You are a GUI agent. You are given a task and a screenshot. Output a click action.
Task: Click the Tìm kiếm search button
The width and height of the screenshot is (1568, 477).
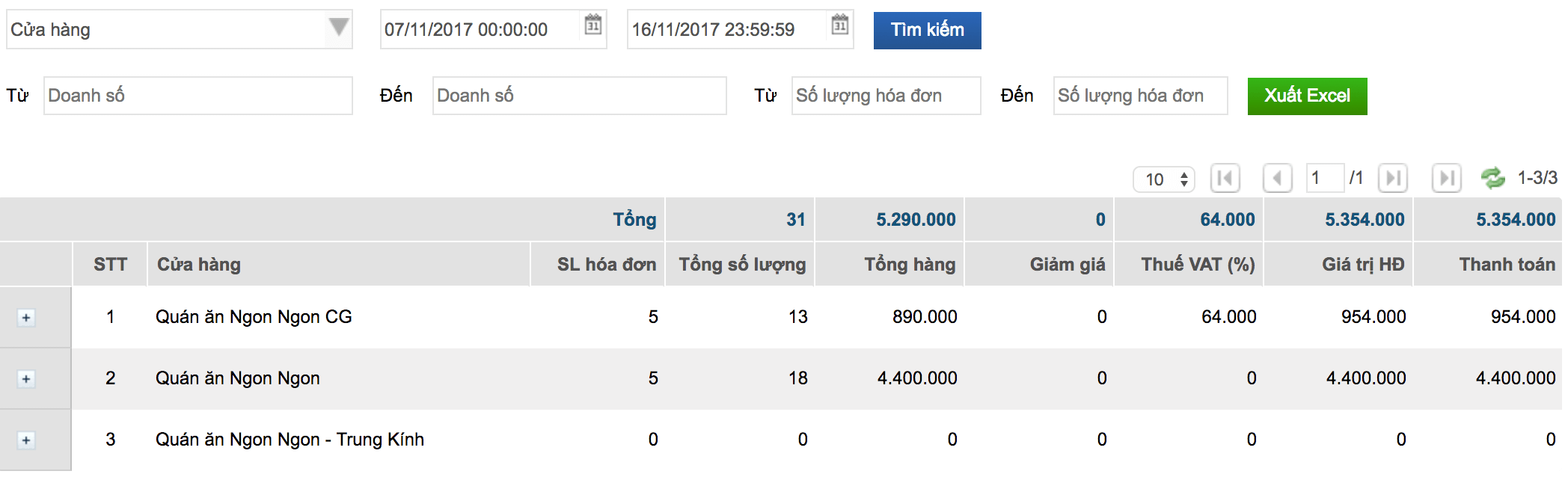(927, 30)
